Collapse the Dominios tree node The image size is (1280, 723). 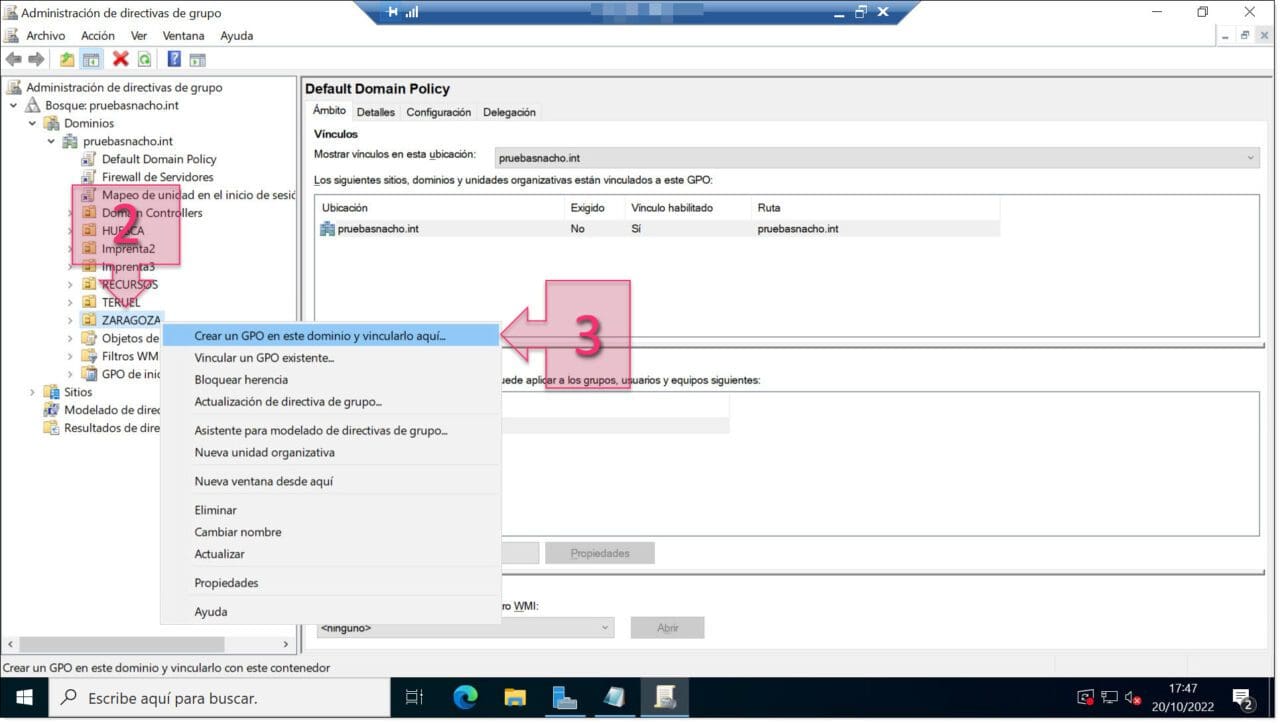33,123
